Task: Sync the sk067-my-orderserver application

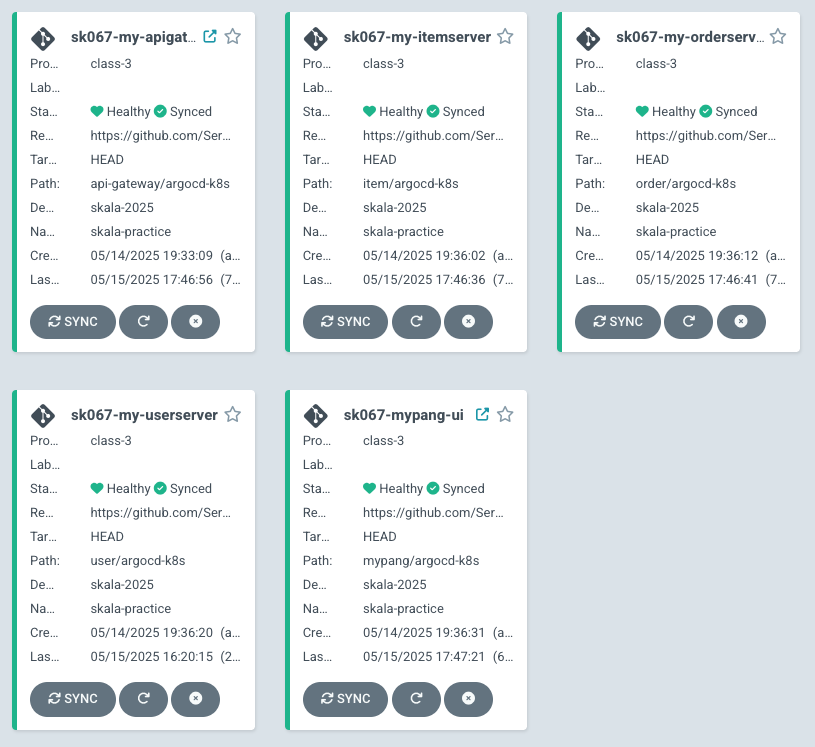Action: click(617, 322)
